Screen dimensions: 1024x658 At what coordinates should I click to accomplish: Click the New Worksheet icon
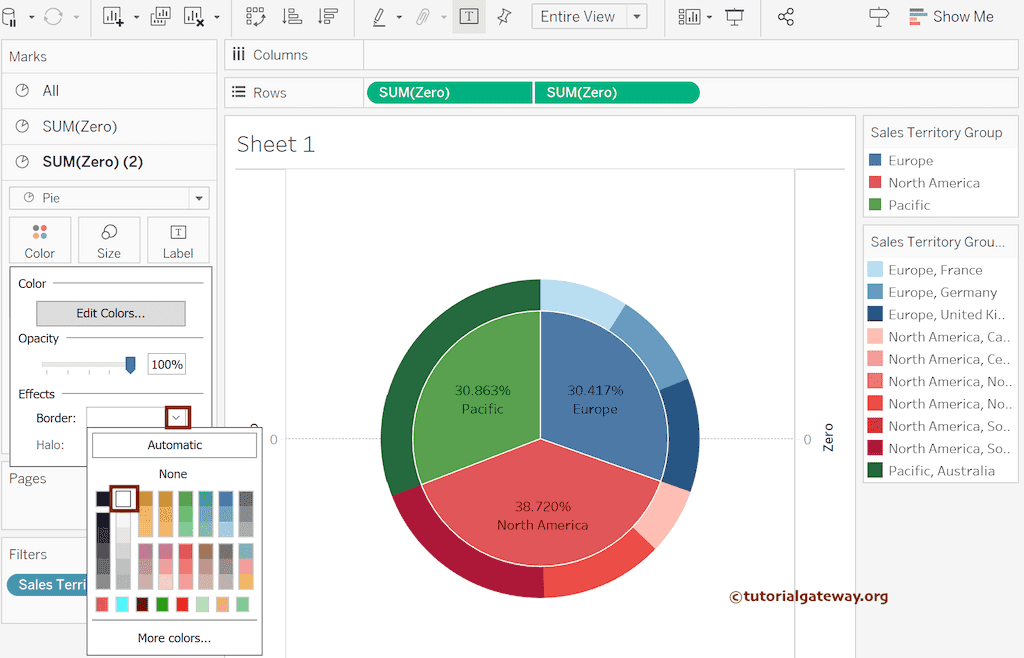[112, 17]
